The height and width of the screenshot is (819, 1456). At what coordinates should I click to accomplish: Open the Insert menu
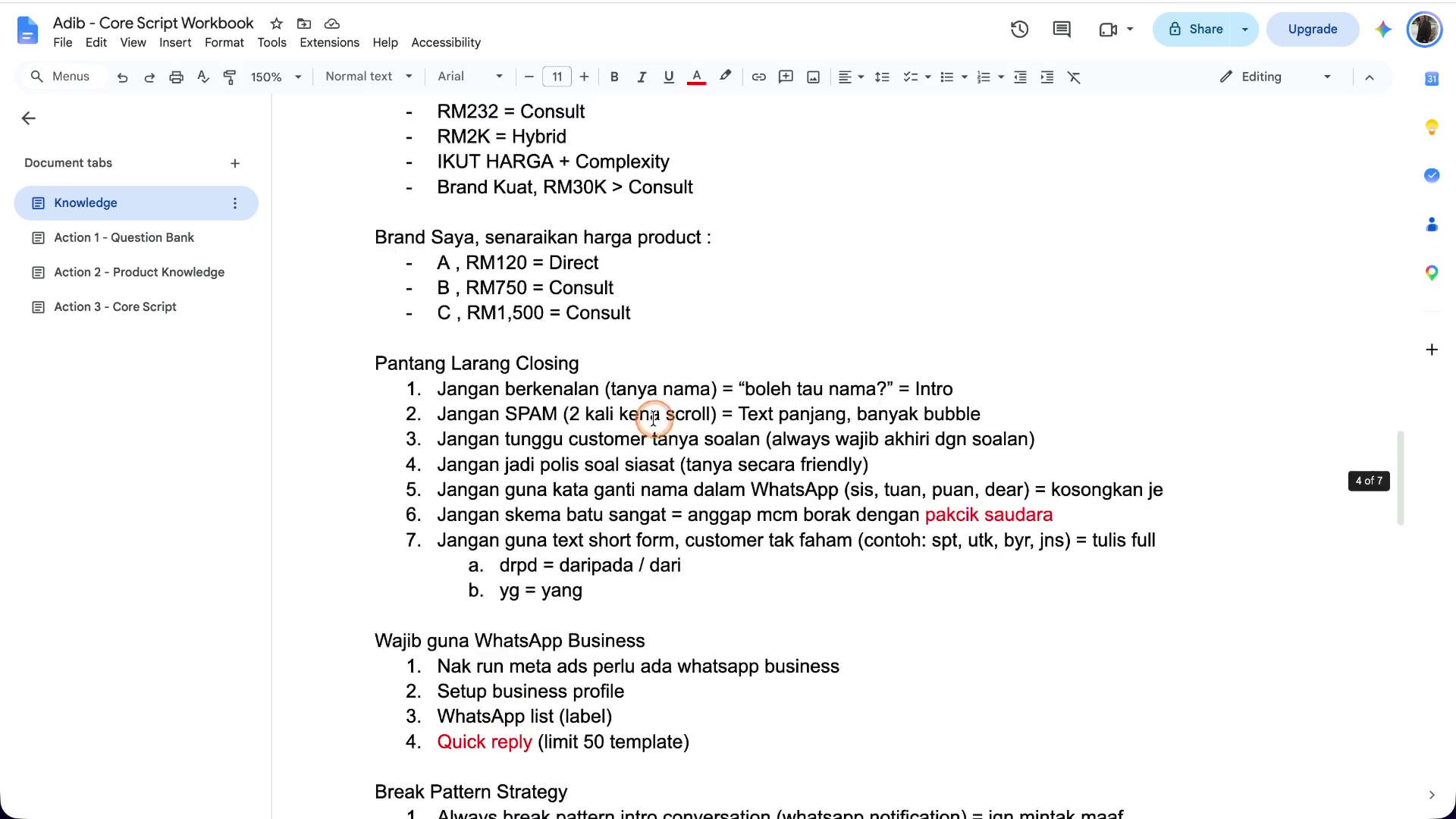(175, 42)
